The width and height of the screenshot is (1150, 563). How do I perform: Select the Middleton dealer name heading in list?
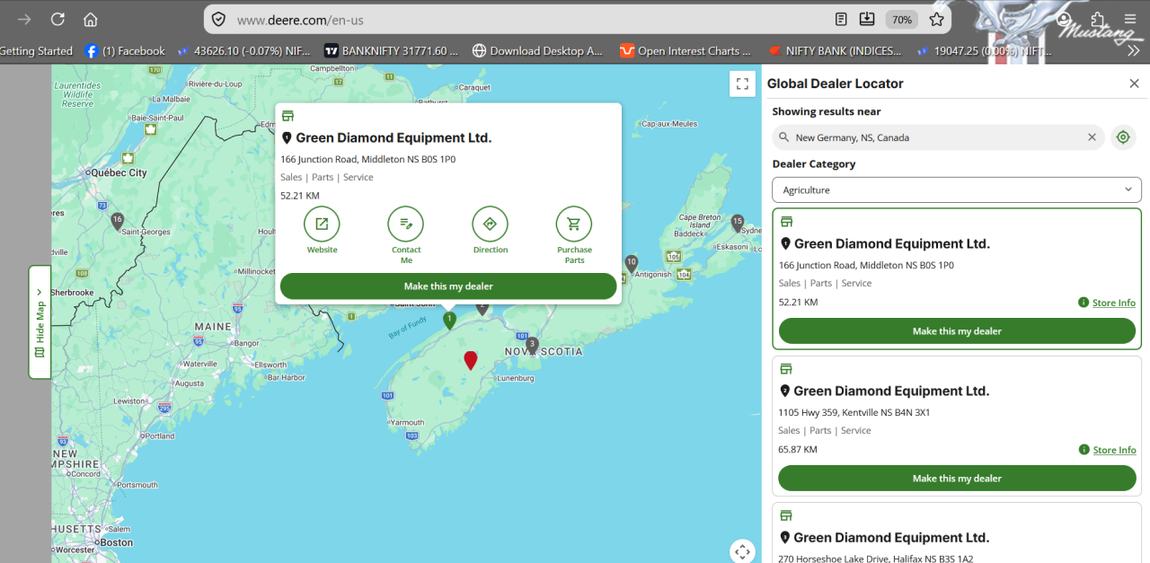(891, 243)
